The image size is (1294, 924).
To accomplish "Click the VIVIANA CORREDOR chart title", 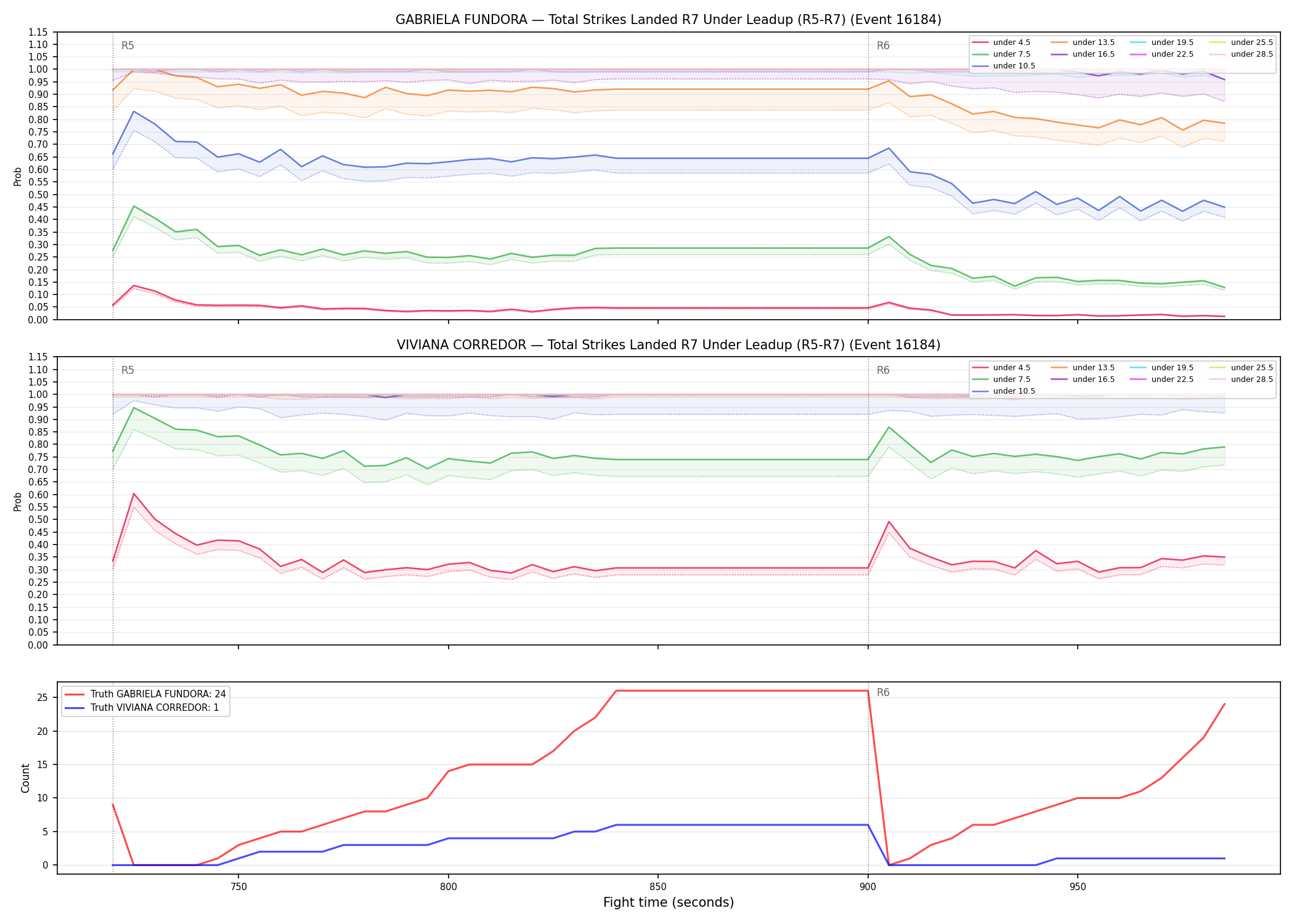I will pos(668,345).
